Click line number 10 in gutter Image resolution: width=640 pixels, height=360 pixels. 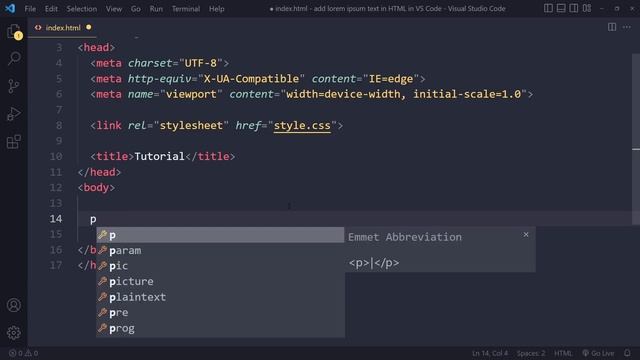pos(56,156)
